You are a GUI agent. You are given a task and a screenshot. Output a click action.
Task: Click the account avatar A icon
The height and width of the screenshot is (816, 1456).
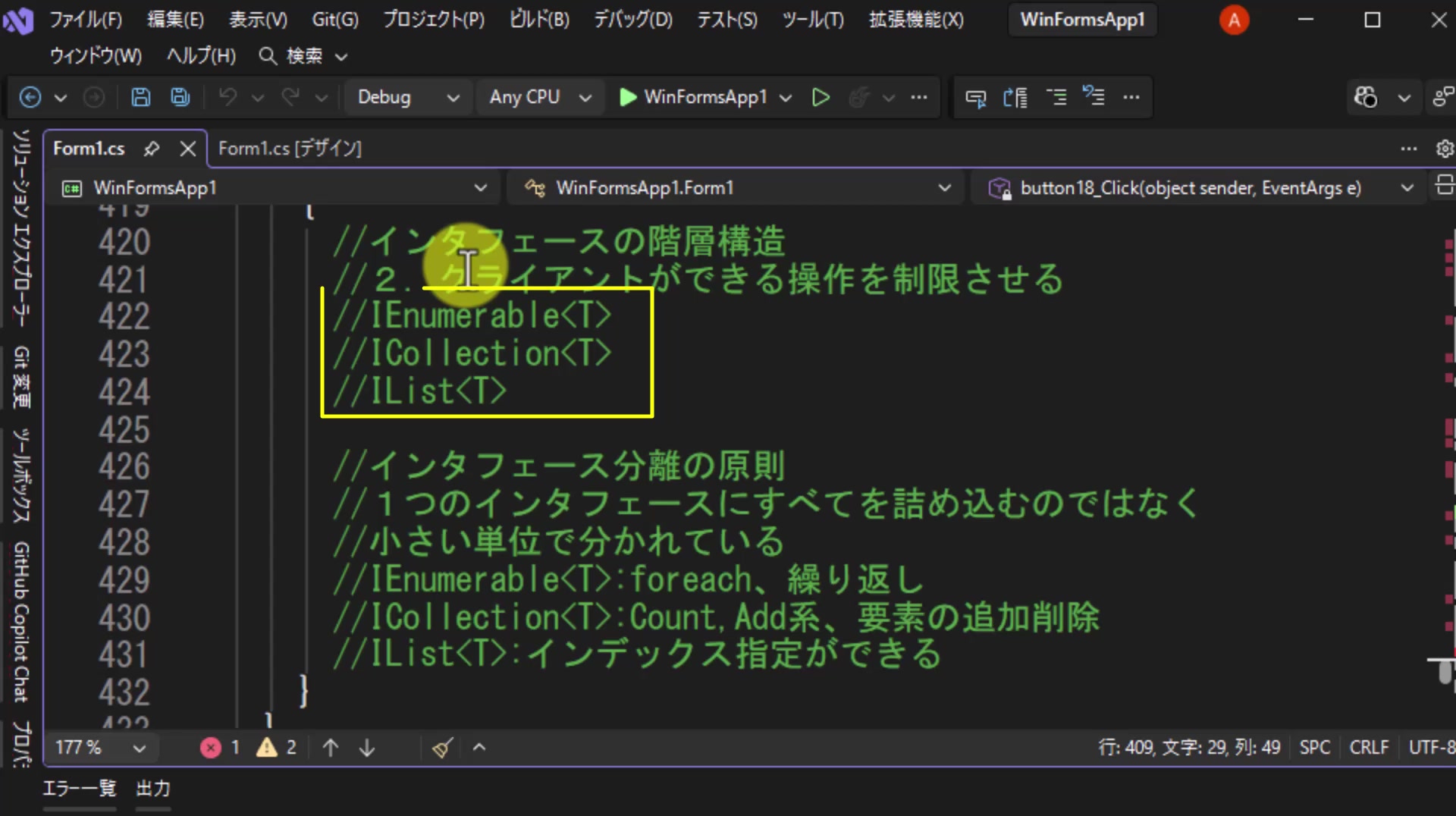point(1234,20)
